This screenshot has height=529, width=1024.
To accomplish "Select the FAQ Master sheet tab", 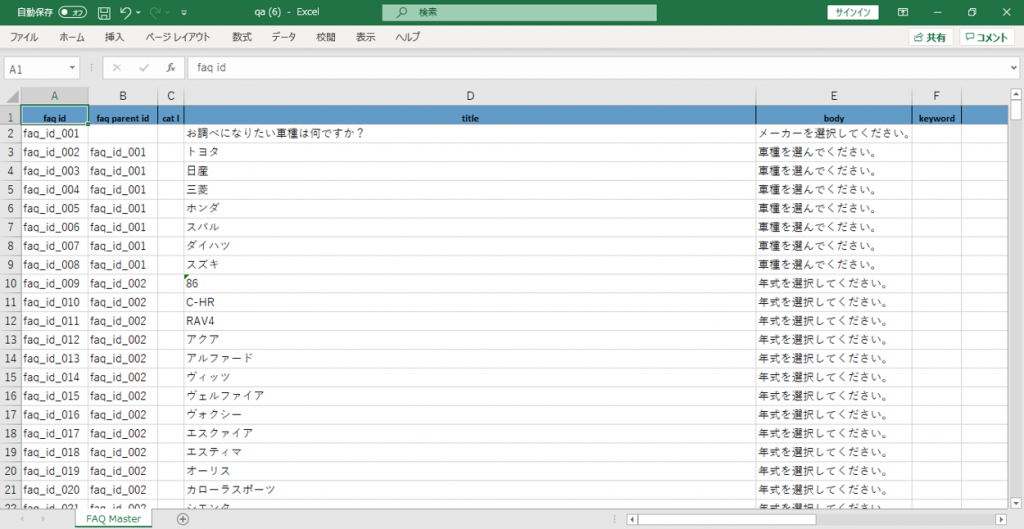I will tap(114, 519).
